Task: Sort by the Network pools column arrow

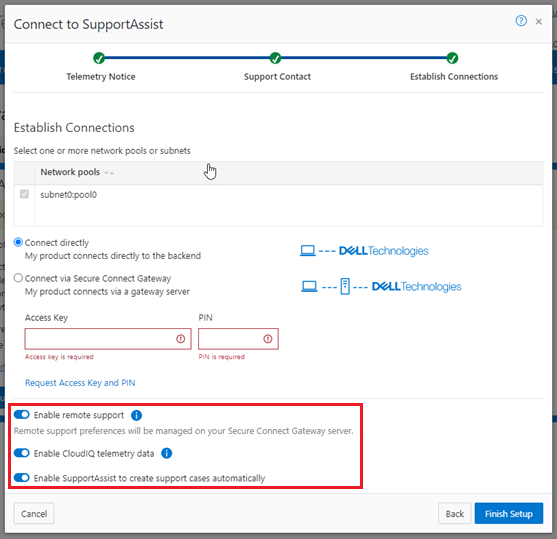Action: tap(109, 173)
